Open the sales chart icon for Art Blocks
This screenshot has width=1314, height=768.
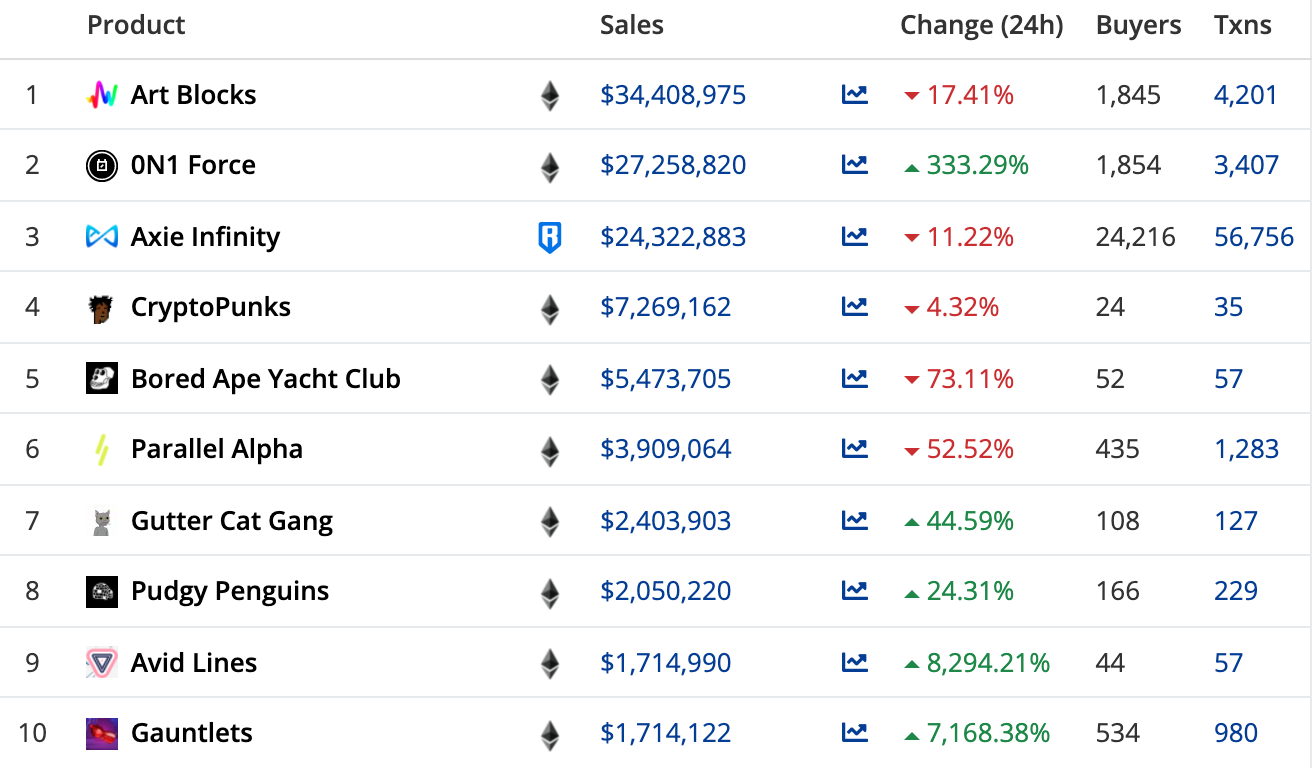[x=855, y=95]
